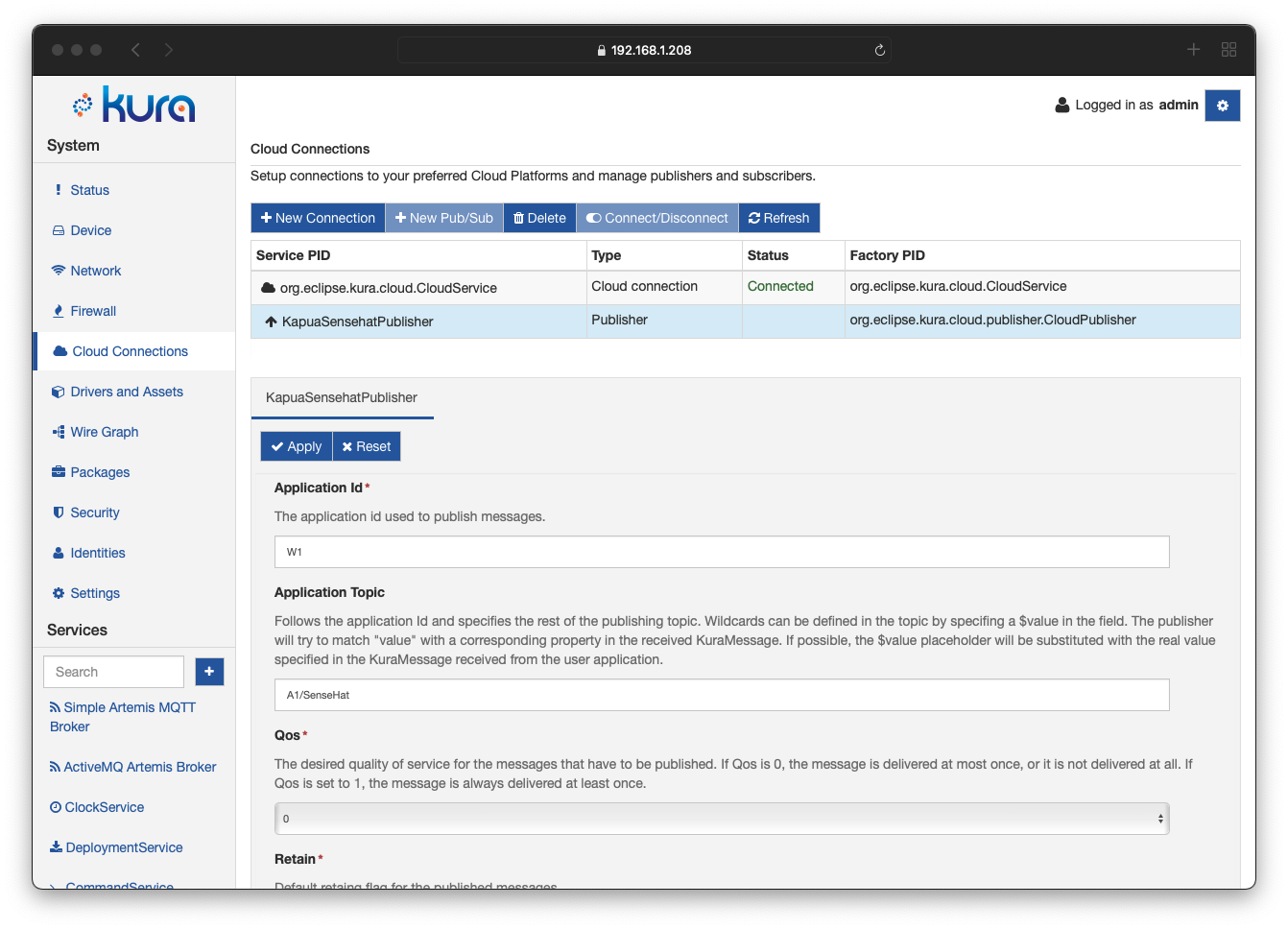Click the Security shield icon
The height and width of the screenshot is (929, 1288).
click(59, 512)
